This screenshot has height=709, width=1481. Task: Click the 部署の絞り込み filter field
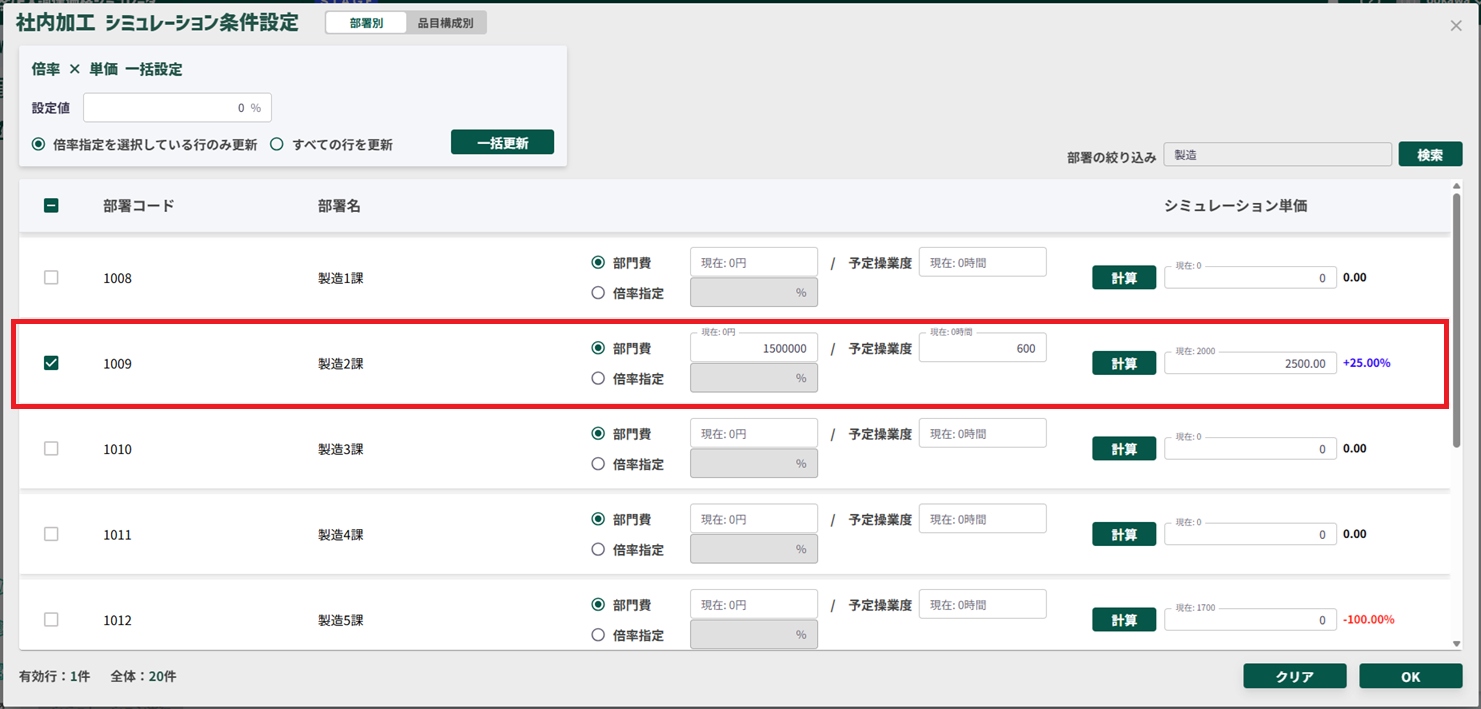click(1277, 155)
